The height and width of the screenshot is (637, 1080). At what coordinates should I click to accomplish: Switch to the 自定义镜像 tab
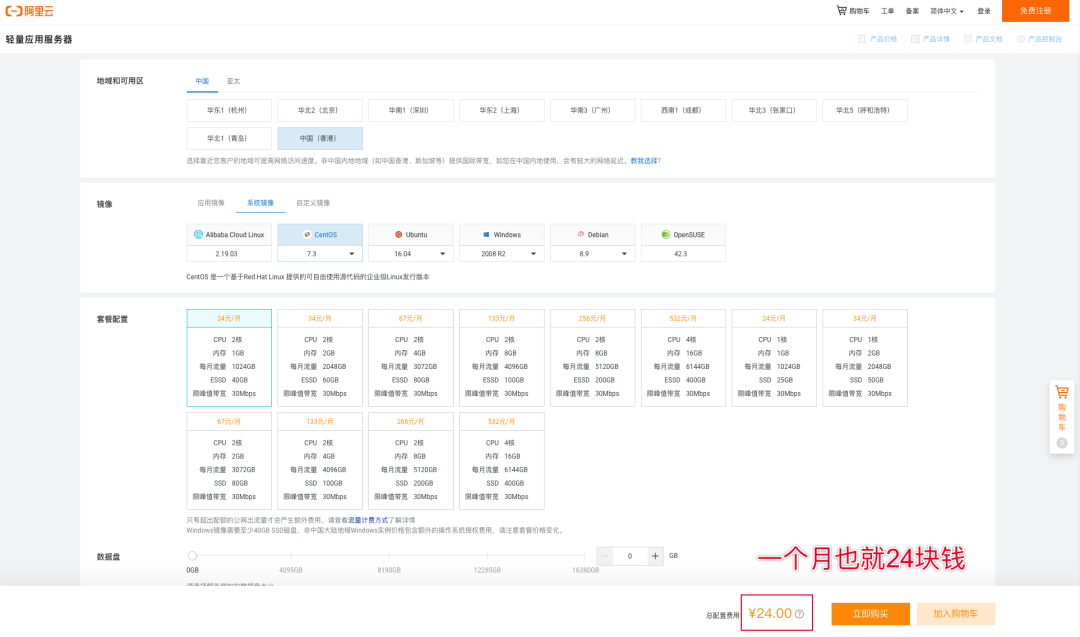[x=313, y=203]
